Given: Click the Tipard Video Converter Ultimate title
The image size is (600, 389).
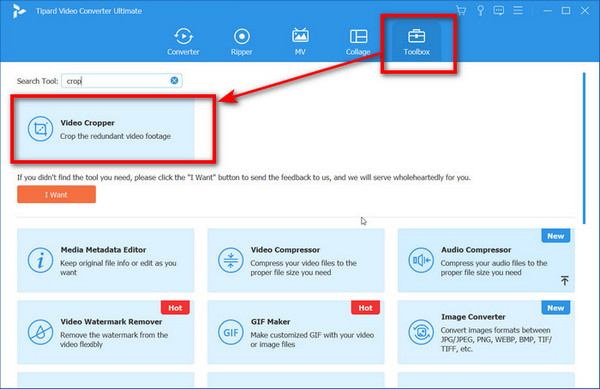Looking at the screenshot, I should coord(89,11).
